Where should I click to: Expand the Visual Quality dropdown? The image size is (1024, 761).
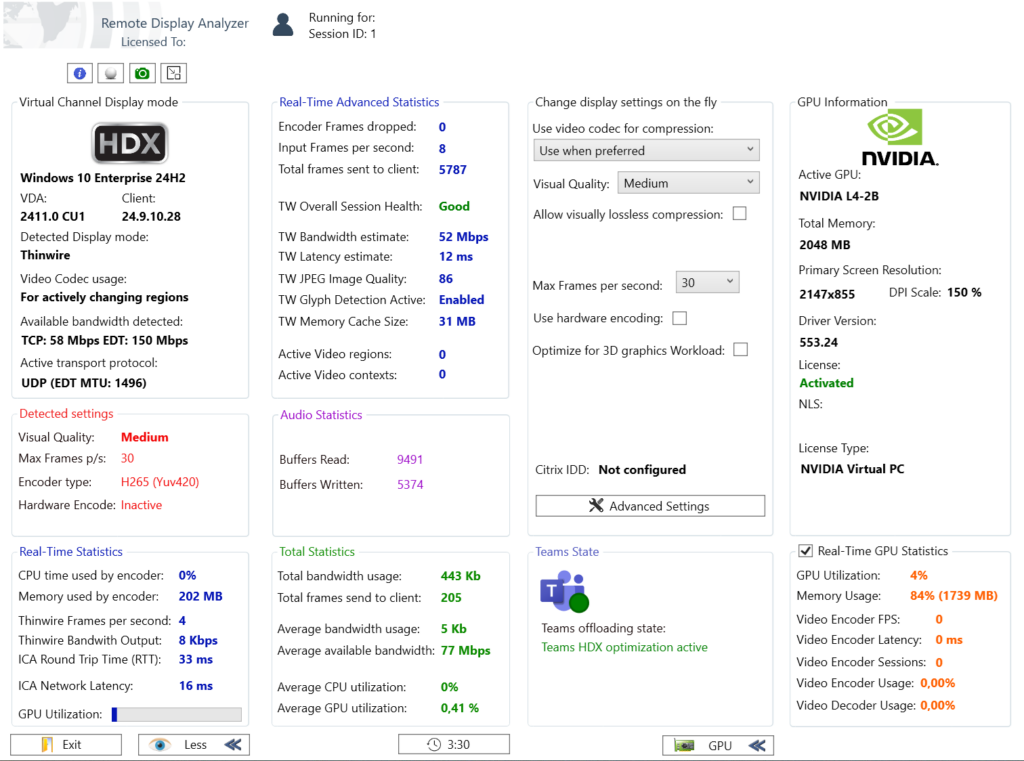point(687,183)
